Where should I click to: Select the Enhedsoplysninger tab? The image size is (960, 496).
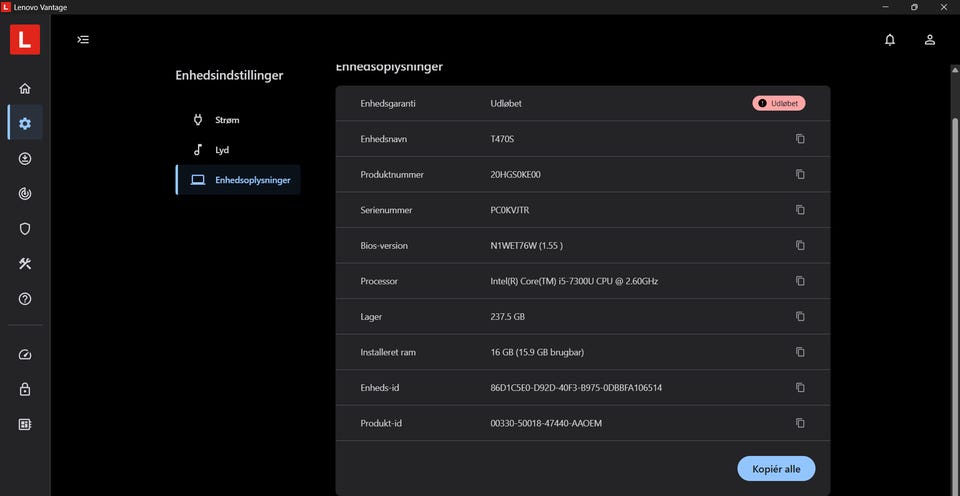pyautogui.click(x=238, y=180)
